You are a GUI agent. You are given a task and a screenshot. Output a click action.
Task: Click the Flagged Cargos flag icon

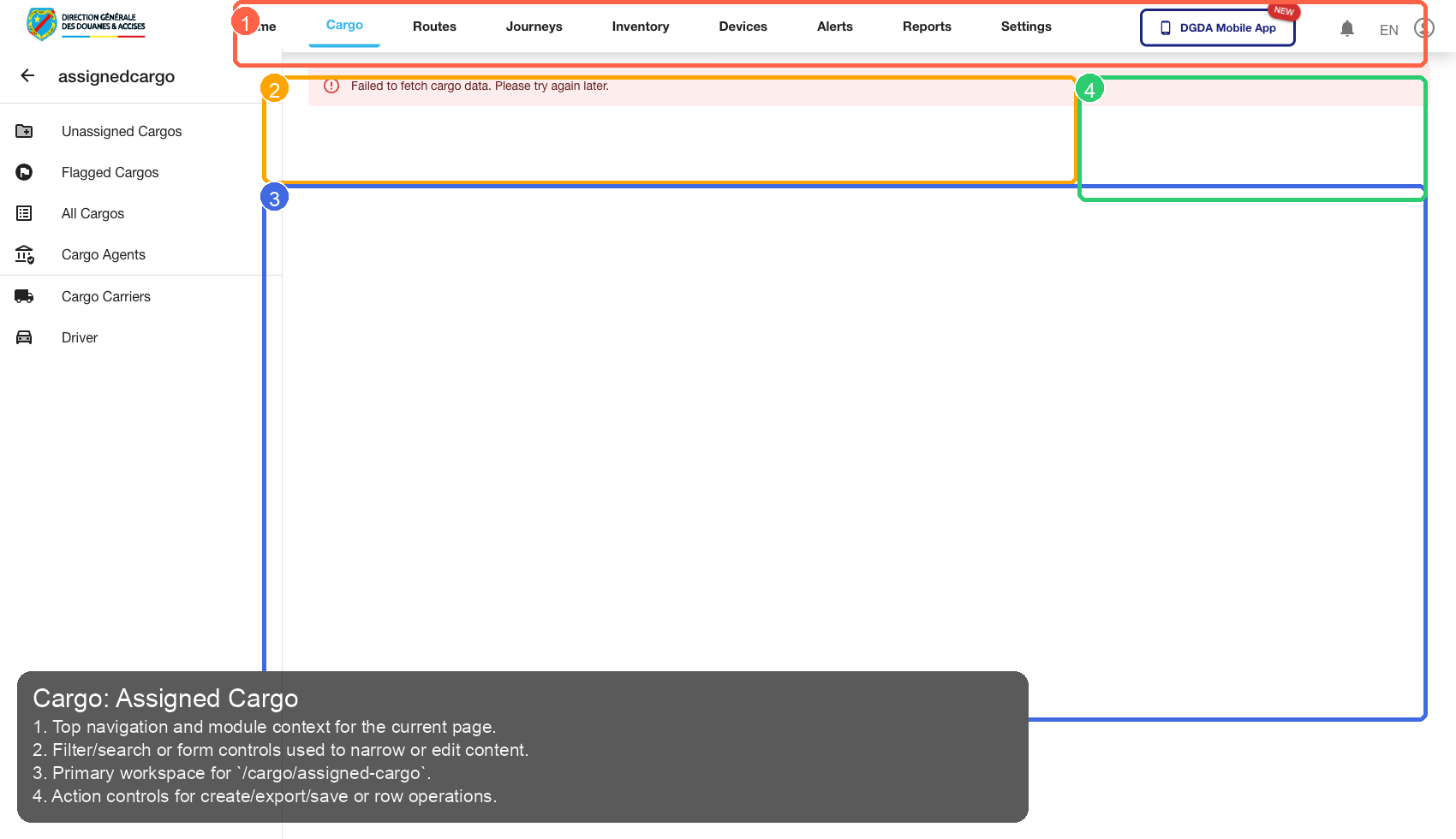pyautogui.click(x=24, y=172)
